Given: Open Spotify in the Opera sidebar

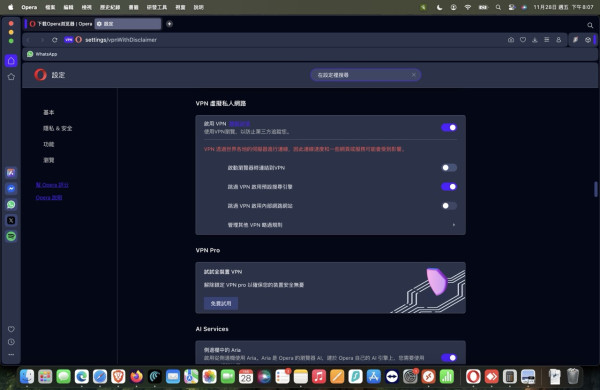Looking at the screenshot, I should pyautogui.click(x=11, y=236).
